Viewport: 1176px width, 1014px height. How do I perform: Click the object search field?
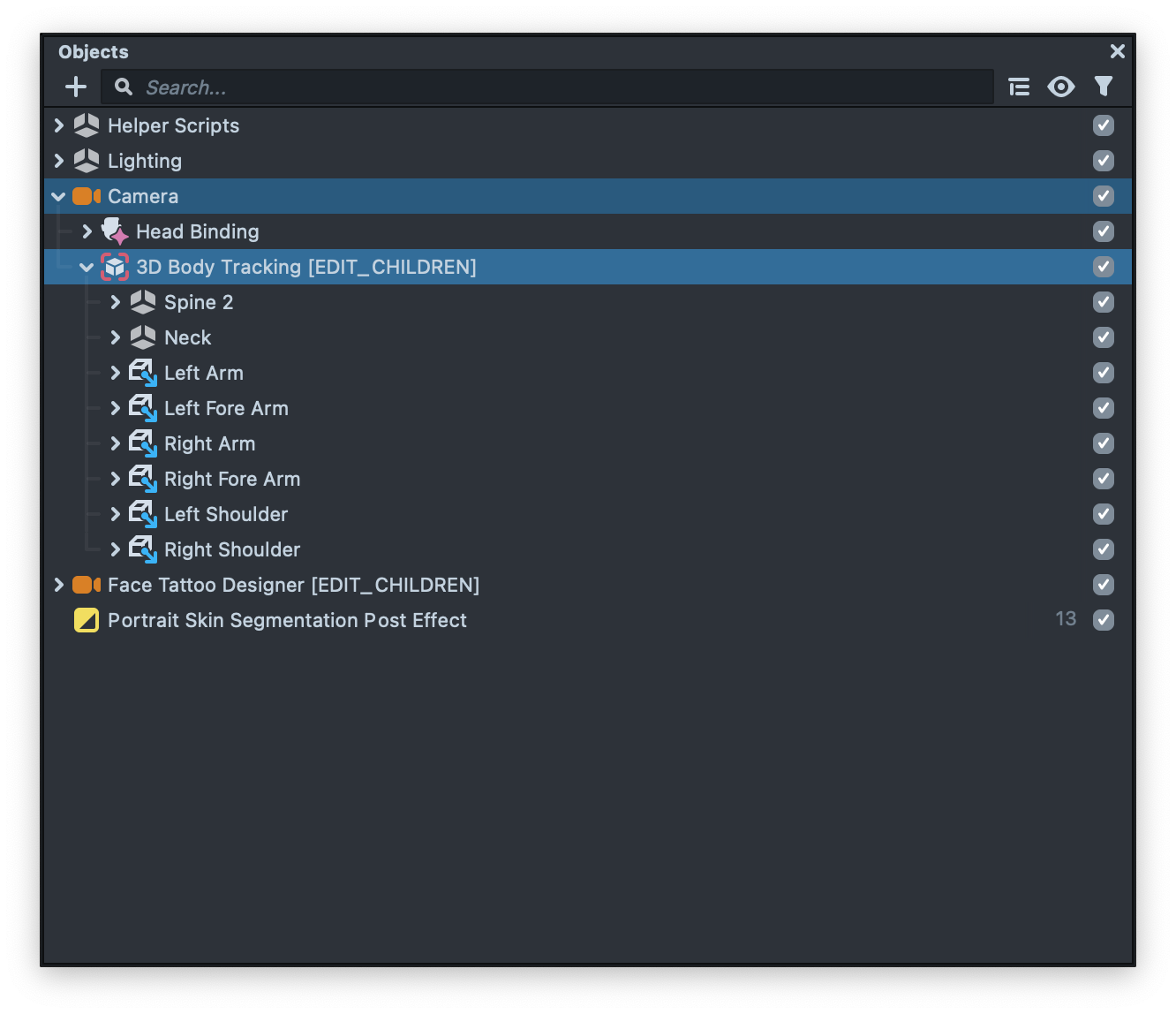[547, 87]
